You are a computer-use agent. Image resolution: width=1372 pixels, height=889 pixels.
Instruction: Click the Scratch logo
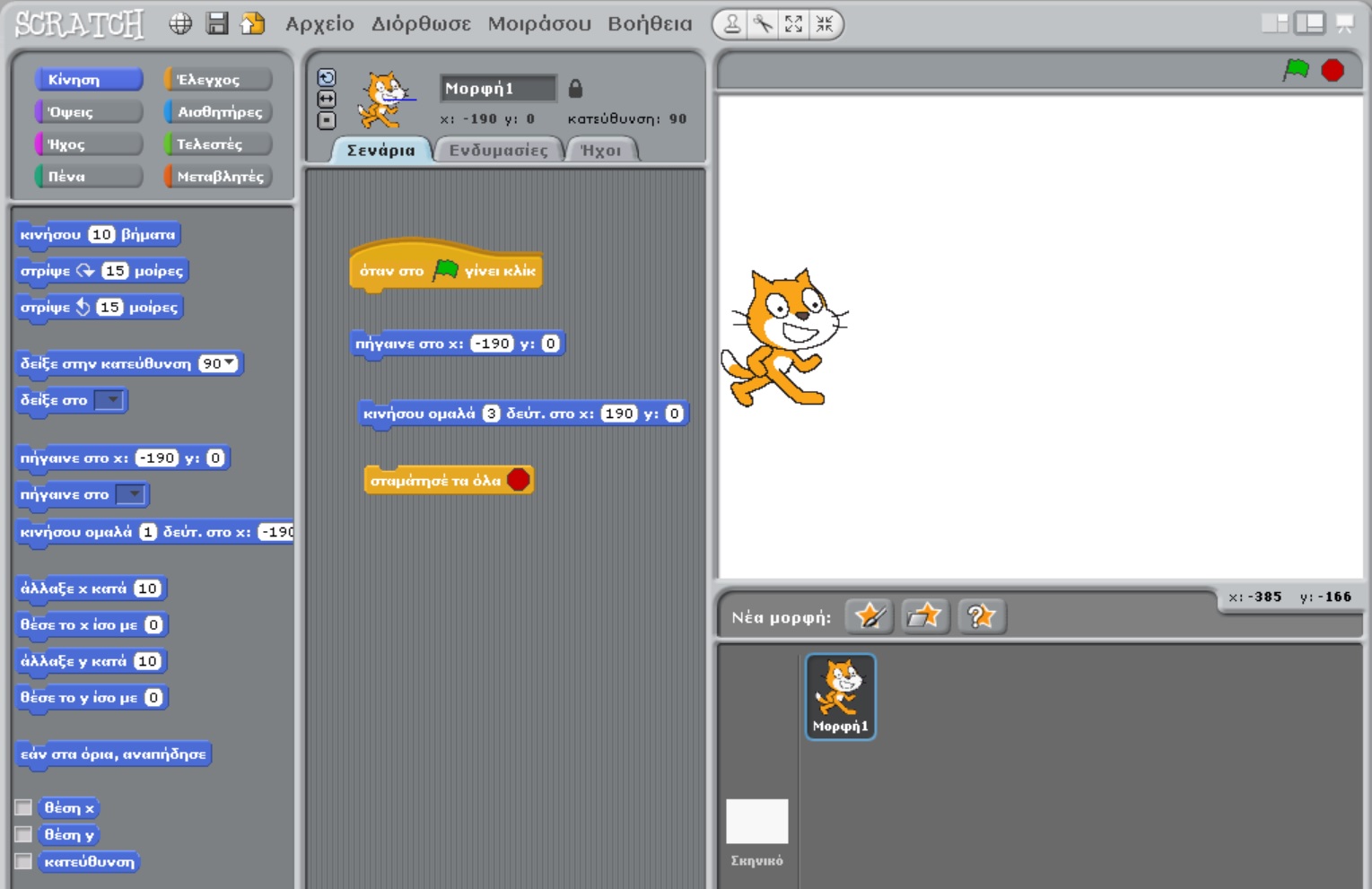[x=79, y=24]
